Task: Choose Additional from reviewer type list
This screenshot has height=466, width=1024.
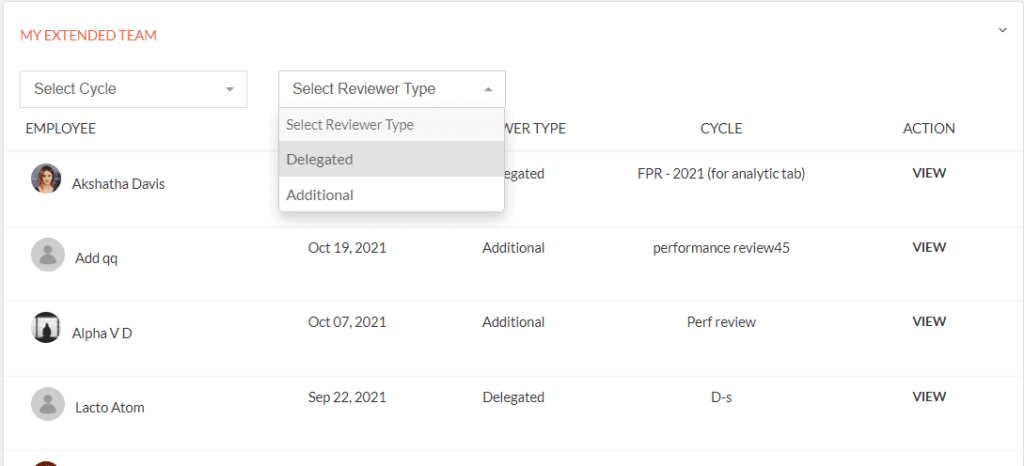Action: coord(391,194)
